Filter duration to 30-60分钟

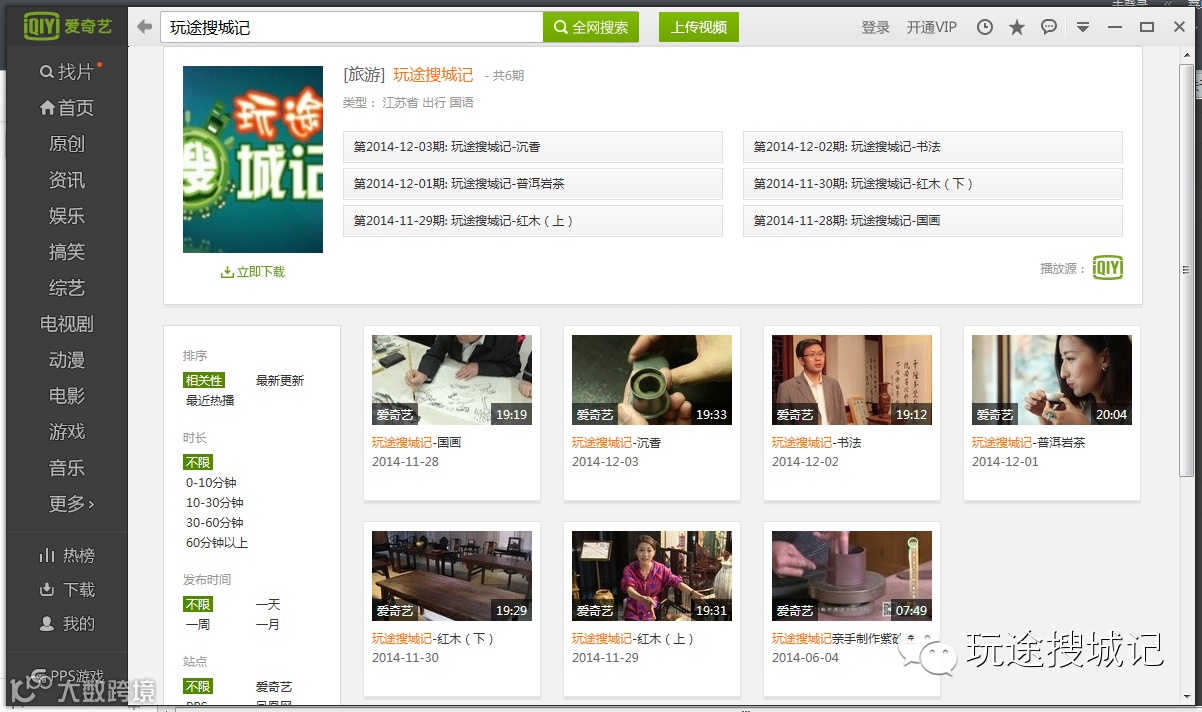[x=215, y=522]
